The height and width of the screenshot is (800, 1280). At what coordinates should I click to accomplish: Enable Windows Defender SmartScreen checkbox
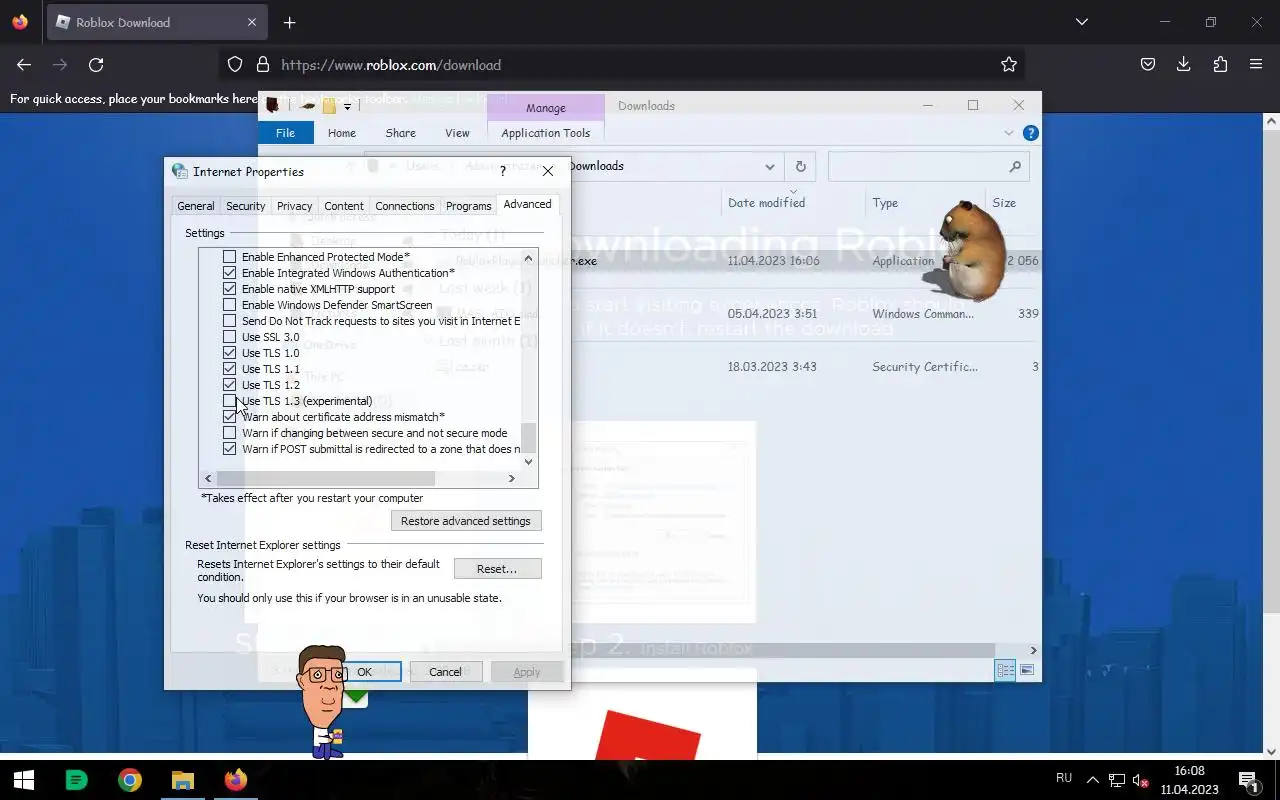tap(230, 305)
